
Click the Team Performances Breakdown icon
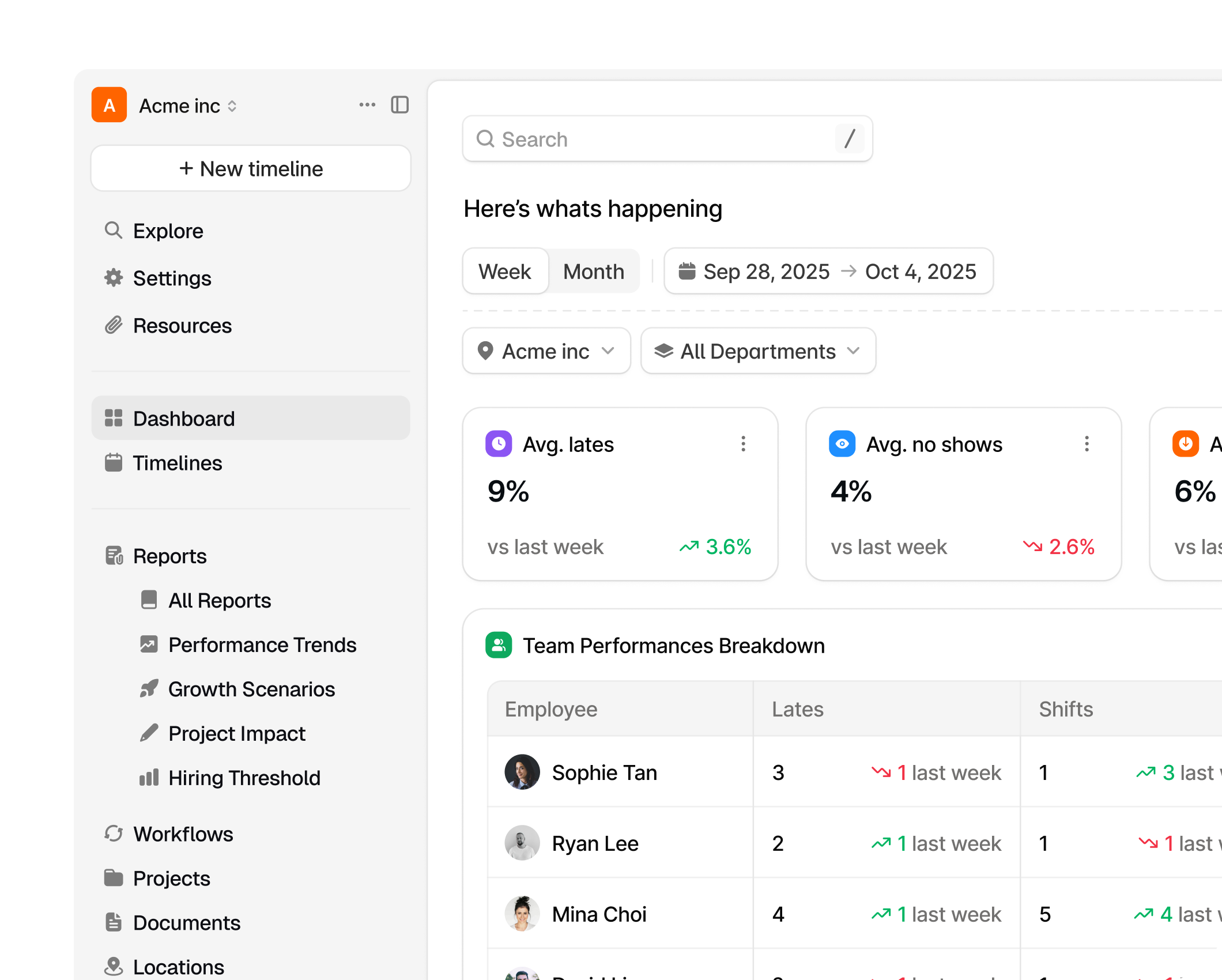499,645
